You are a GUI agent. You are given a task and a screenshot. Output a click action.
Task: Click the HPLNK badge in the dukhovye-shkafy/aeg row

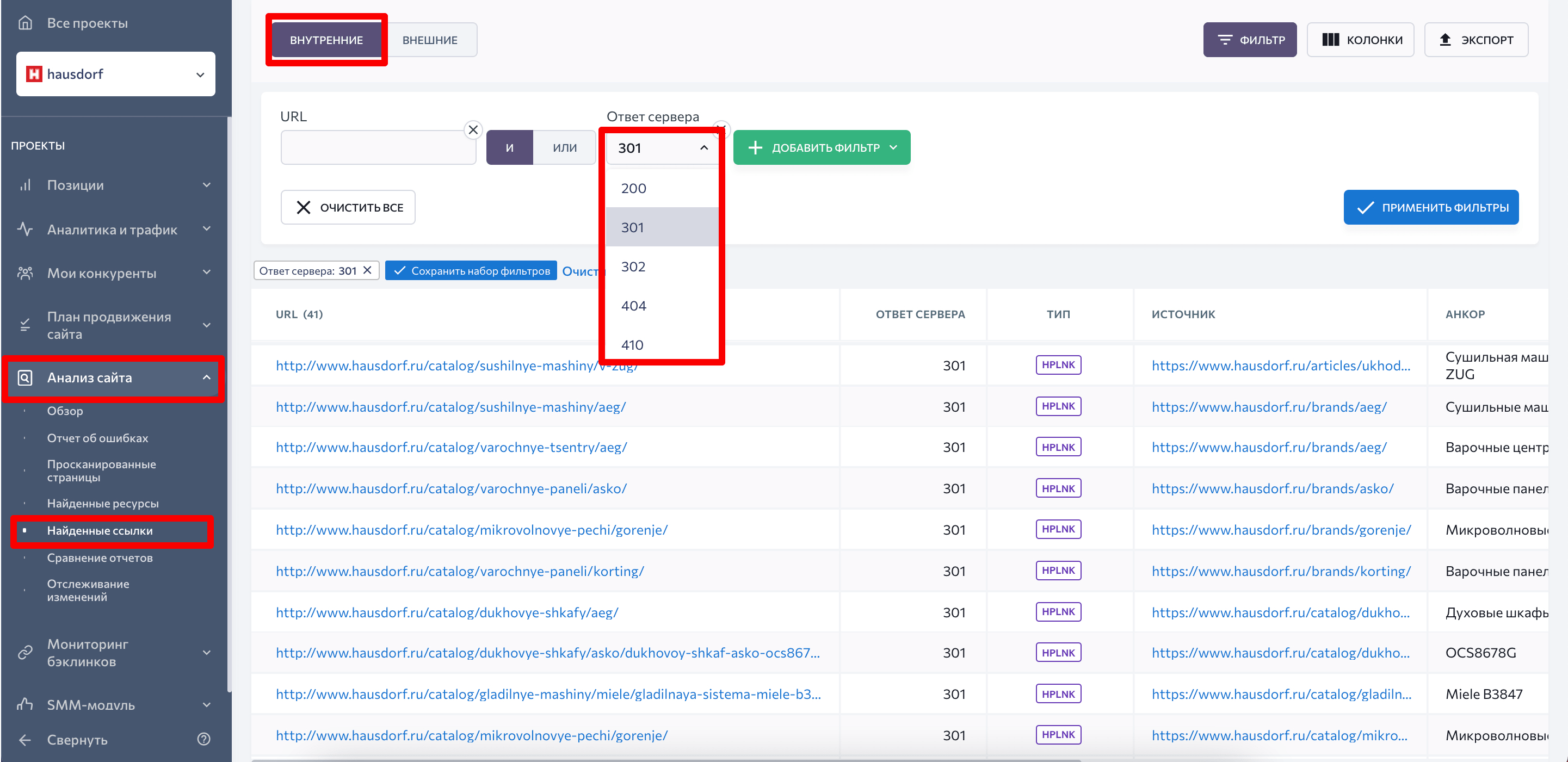1058,612
